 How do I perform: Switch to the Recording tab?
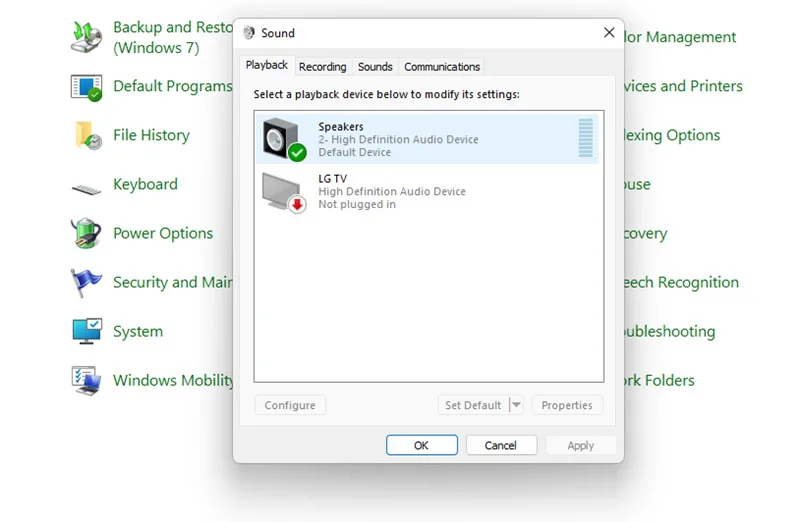tap(322, 67)
